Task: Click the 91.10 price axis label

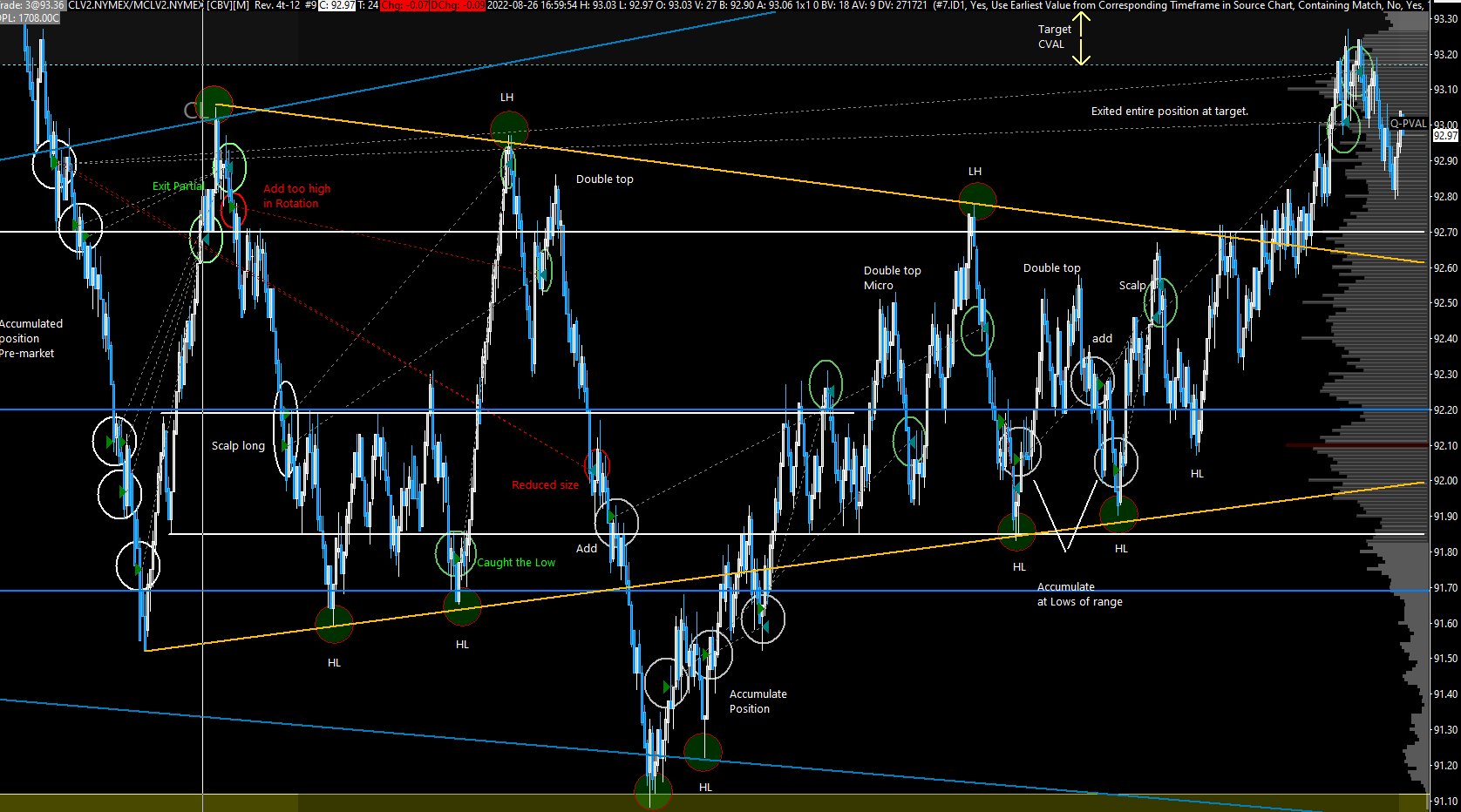Action: (1445, 802)
